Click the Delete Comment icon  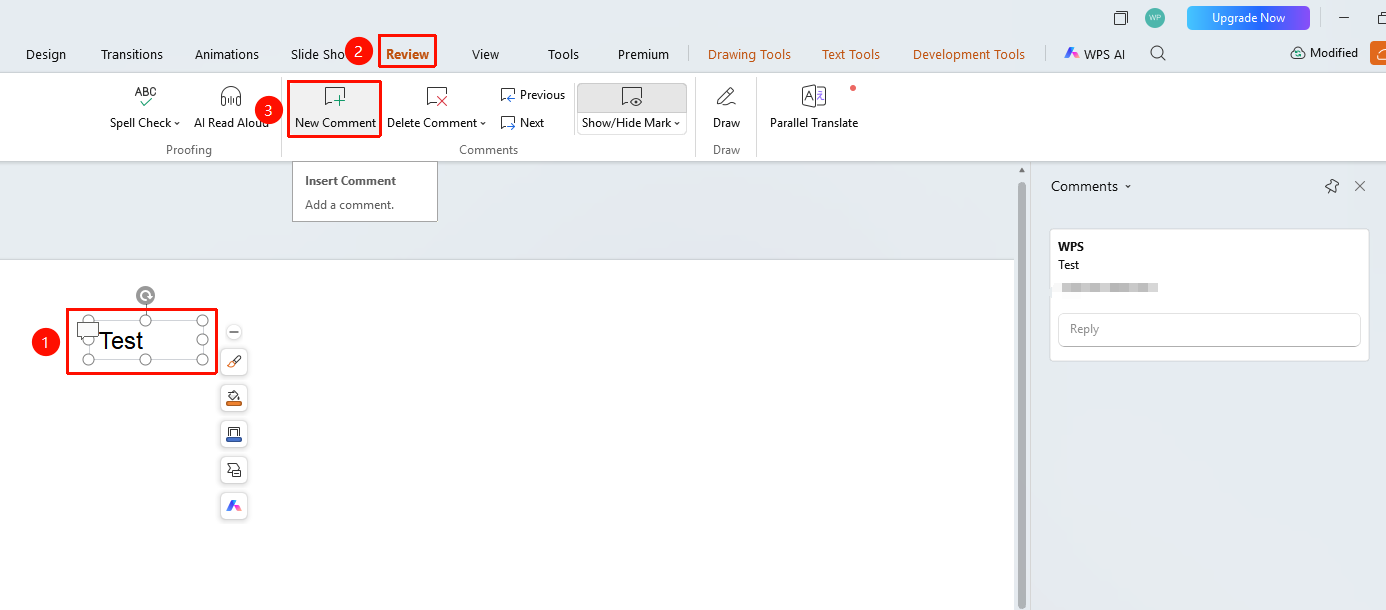coord(437,96)
